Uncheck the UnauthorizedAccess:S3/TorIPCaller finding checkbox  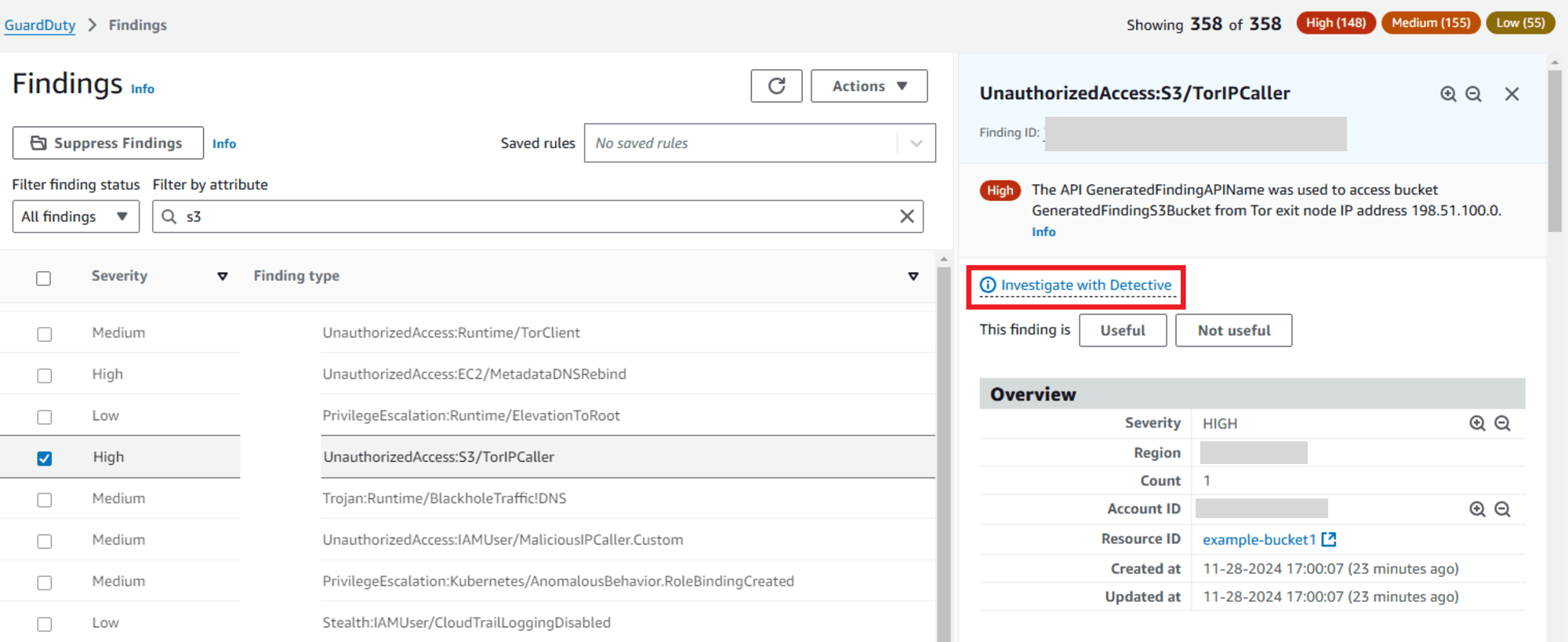click(x=45, y=459)
